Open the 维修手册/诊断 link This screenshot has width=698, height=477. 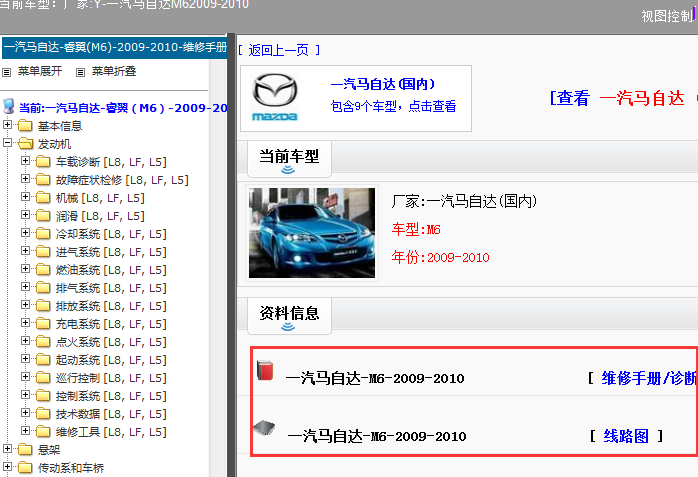649,378
